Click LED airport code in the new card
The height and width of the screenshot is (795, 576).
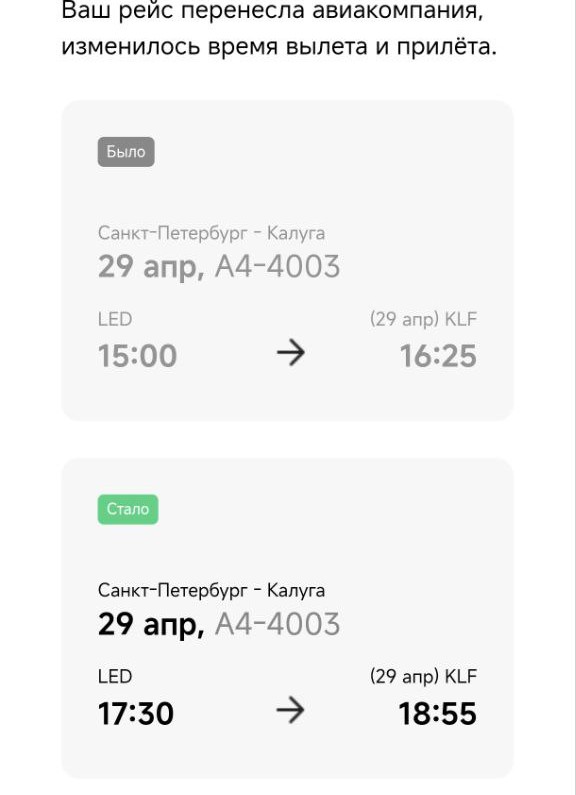tap(115, 677)
